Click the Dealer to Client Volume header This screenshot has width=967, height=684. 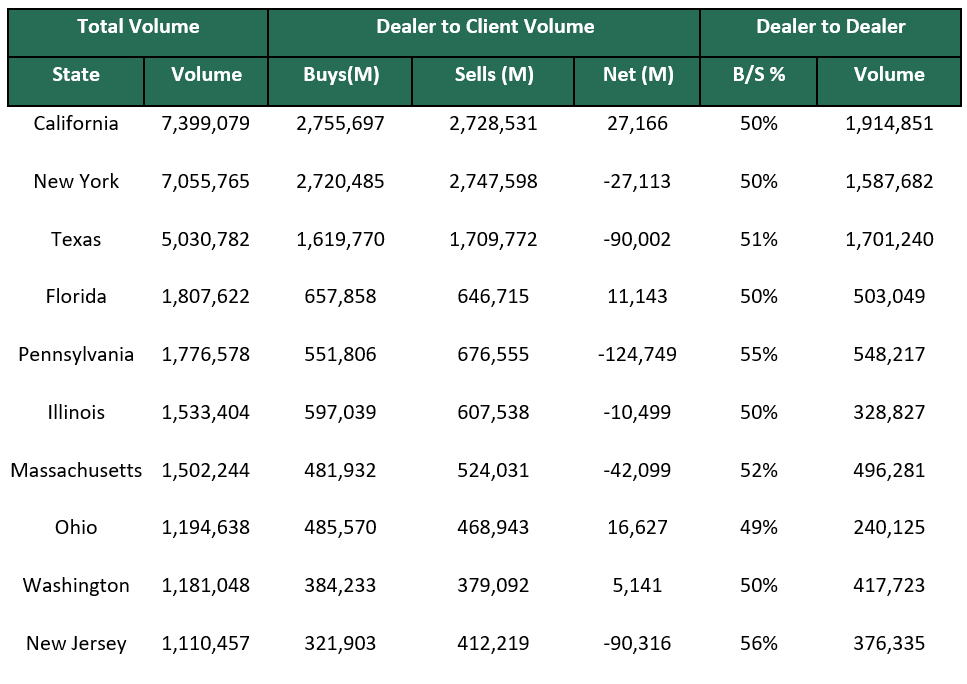[483, 27]
